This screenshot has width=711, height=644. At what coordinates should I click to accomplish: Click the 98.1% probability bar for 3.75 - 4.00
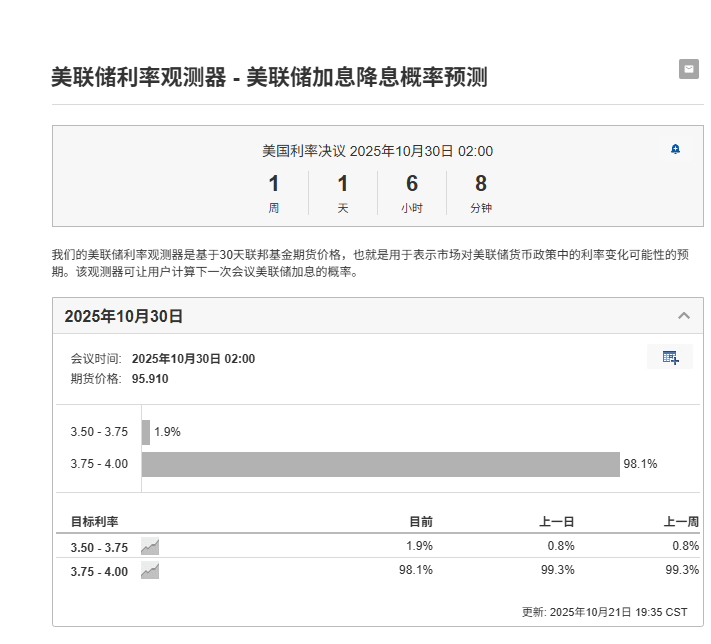coord(380,464)
